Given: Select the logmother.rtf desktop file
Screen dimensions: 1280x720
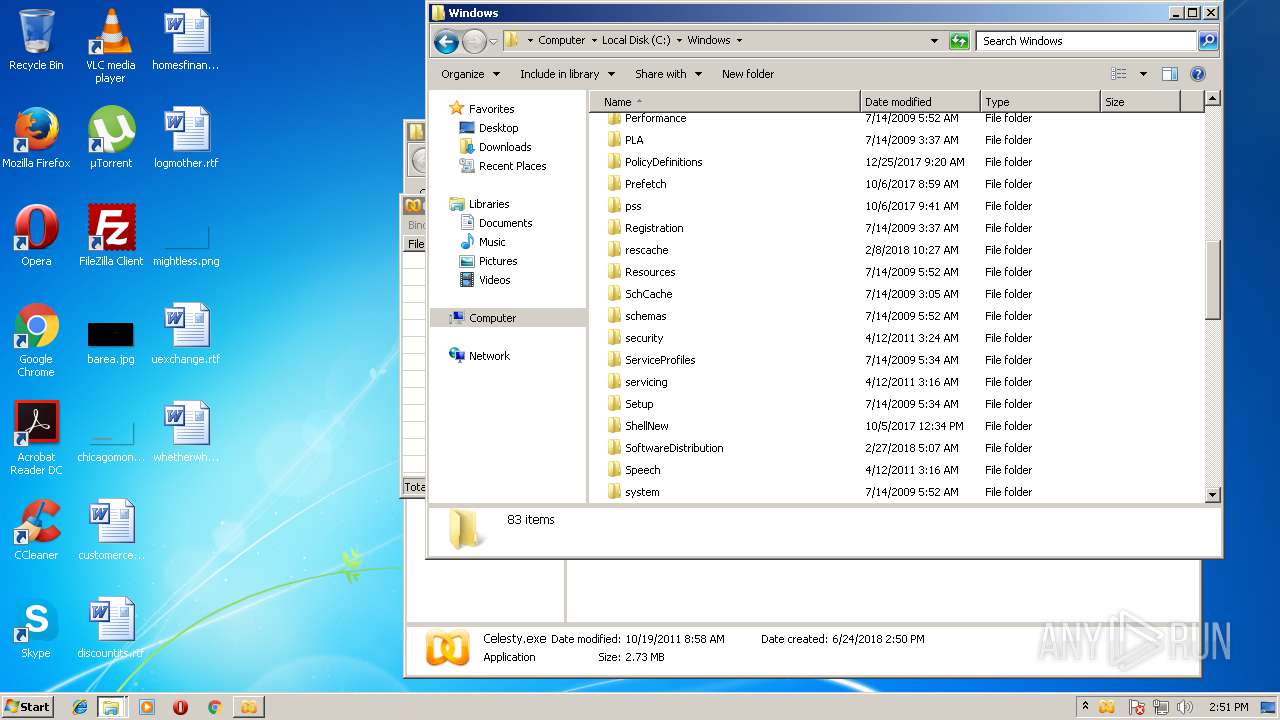Looking at the screenshot, I should click(186, 138).
